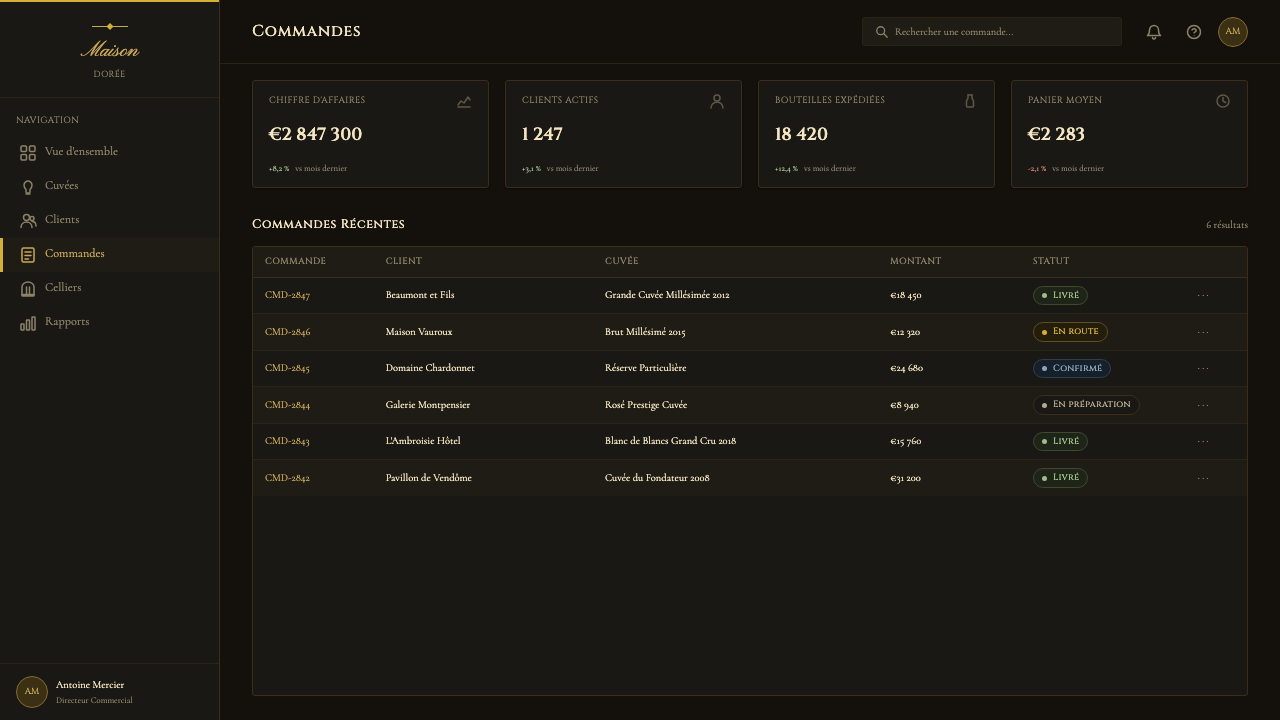Click client name Beaumont et Fils
The height and width of the screenshot is (720, 1280).
click(x=420, y=296)
